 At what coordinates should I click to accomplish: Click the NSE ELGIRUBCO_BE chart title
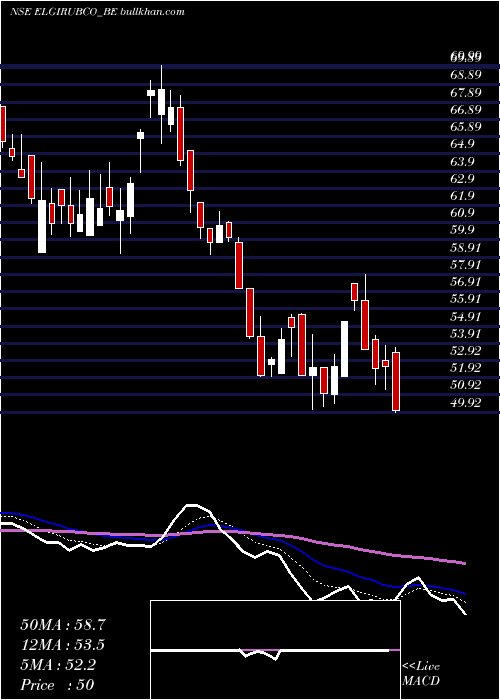pyautogui.click(x=97, y=12)
